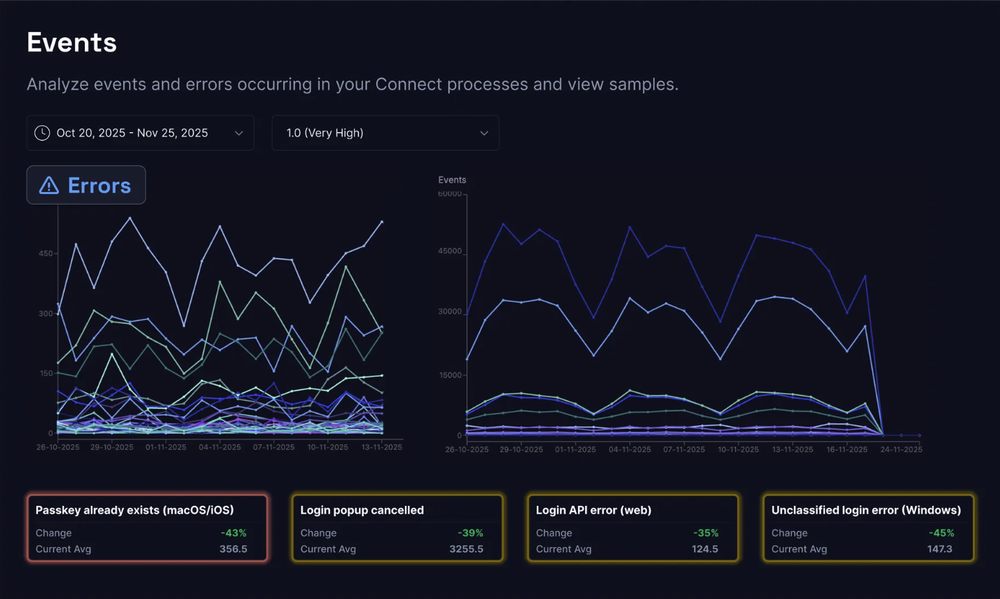Expand the chevron of the Very High dropdown

(484, 133)
